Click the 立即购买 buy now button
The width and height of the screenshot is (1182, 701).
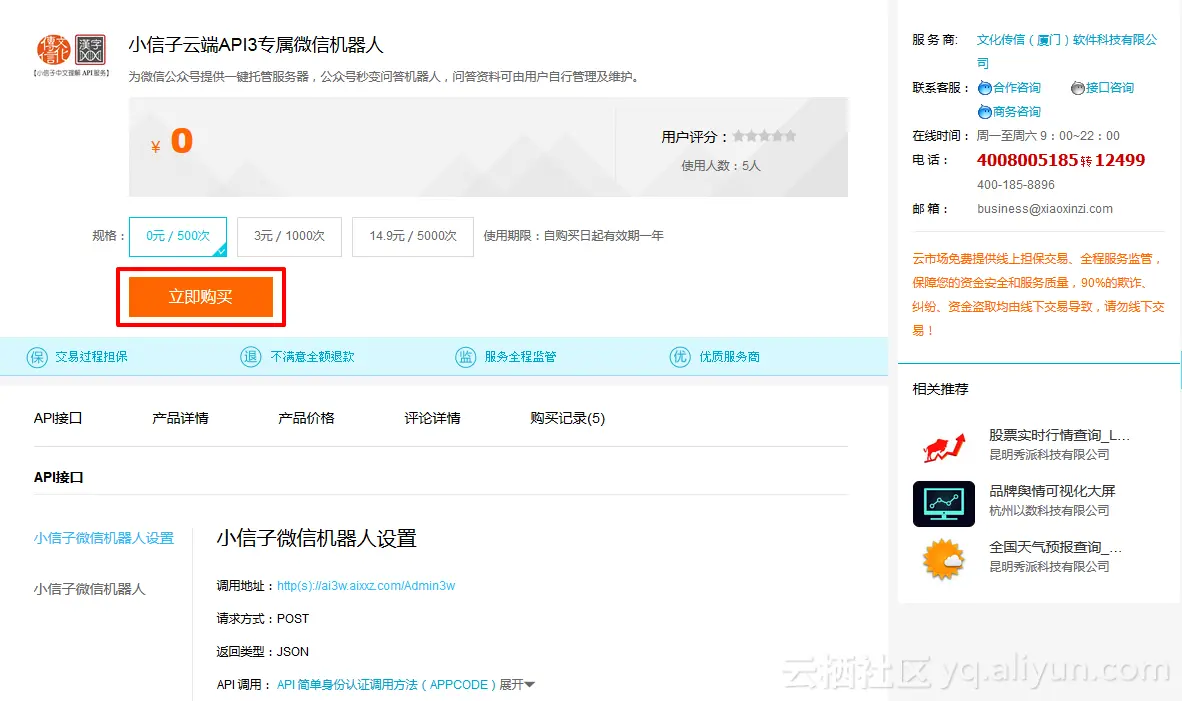[x=201, y=297]
